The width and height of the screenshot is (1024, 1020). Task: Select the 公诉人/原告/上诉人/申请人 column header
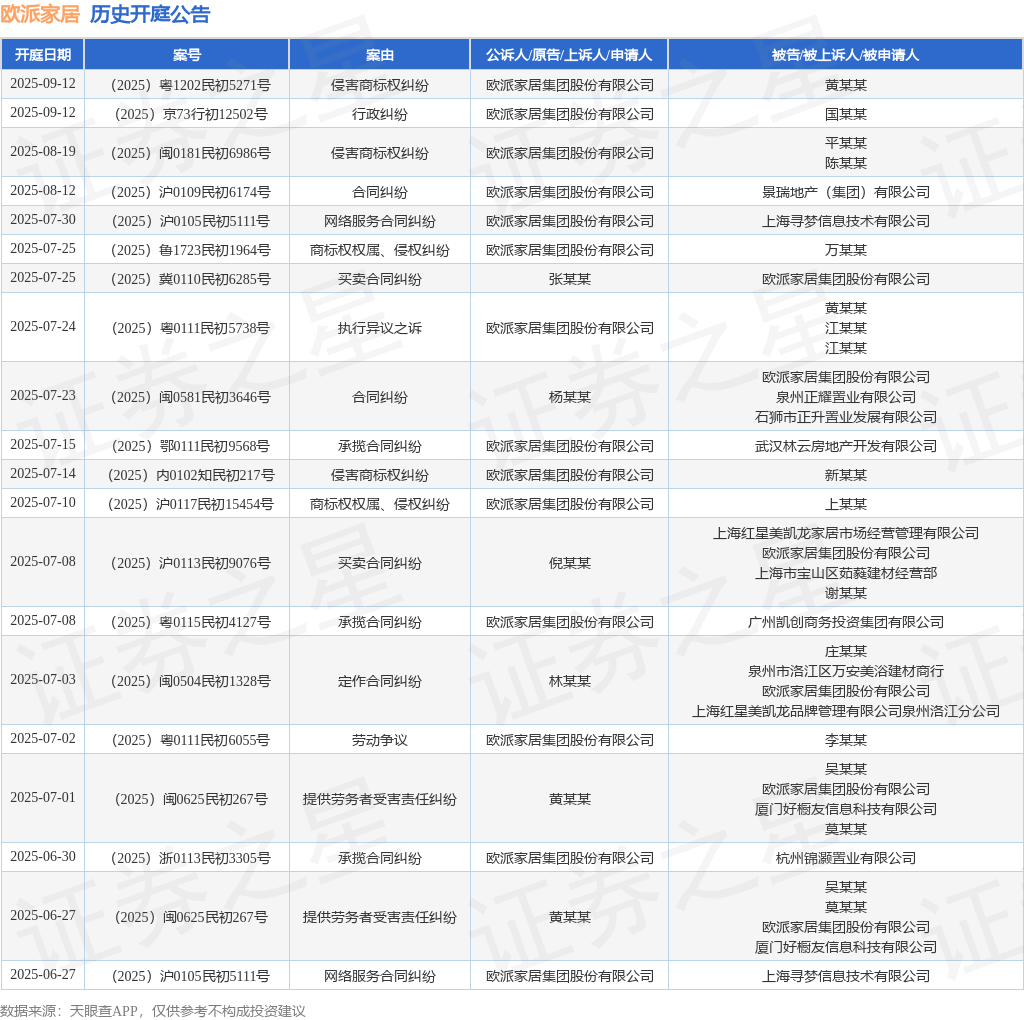pyautogui.click(x=569, y=55)
